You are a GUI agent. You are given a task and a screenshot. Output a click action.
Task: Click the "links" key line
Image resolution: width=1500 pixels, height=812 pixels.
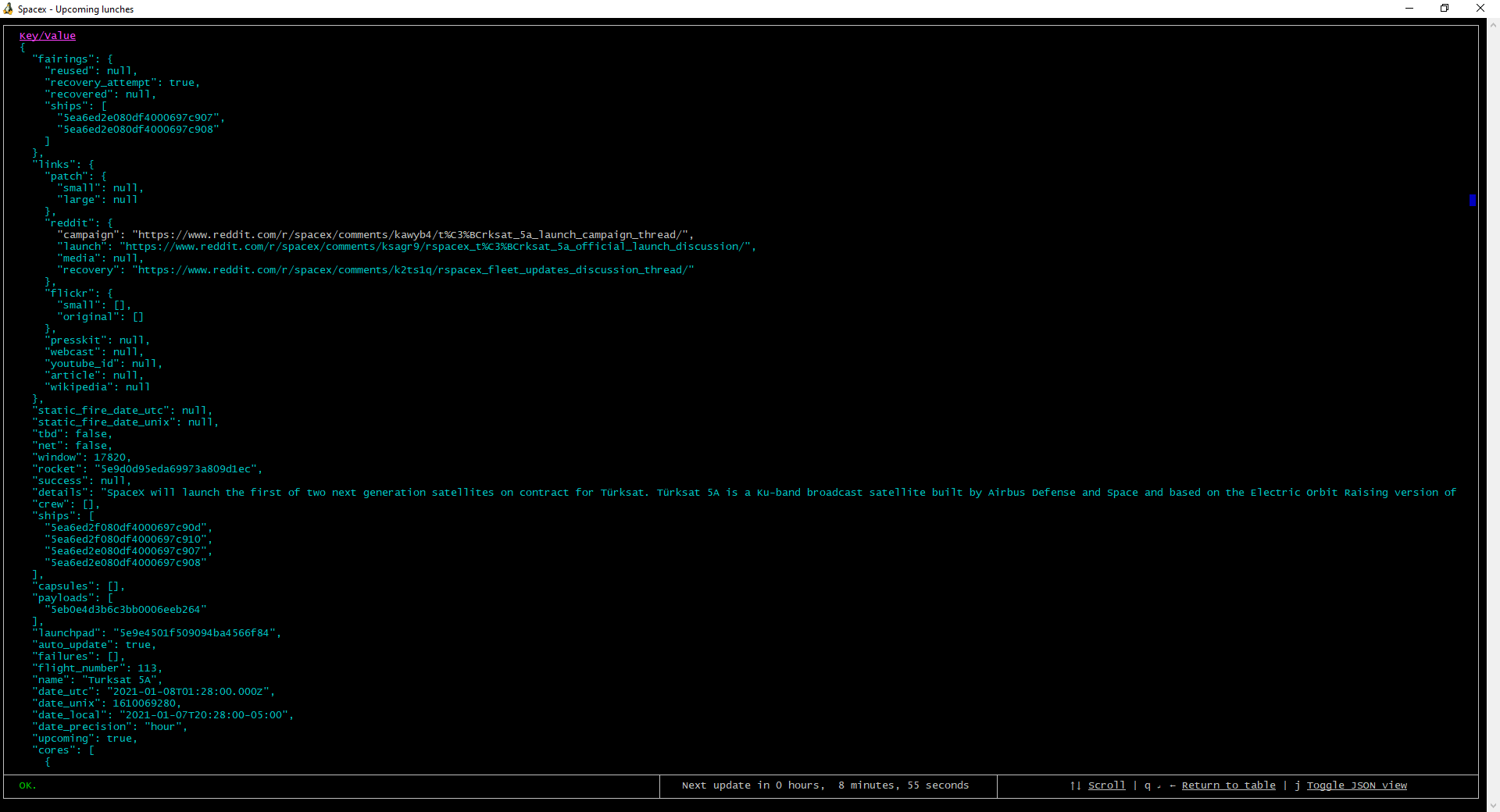pos(63,165)
